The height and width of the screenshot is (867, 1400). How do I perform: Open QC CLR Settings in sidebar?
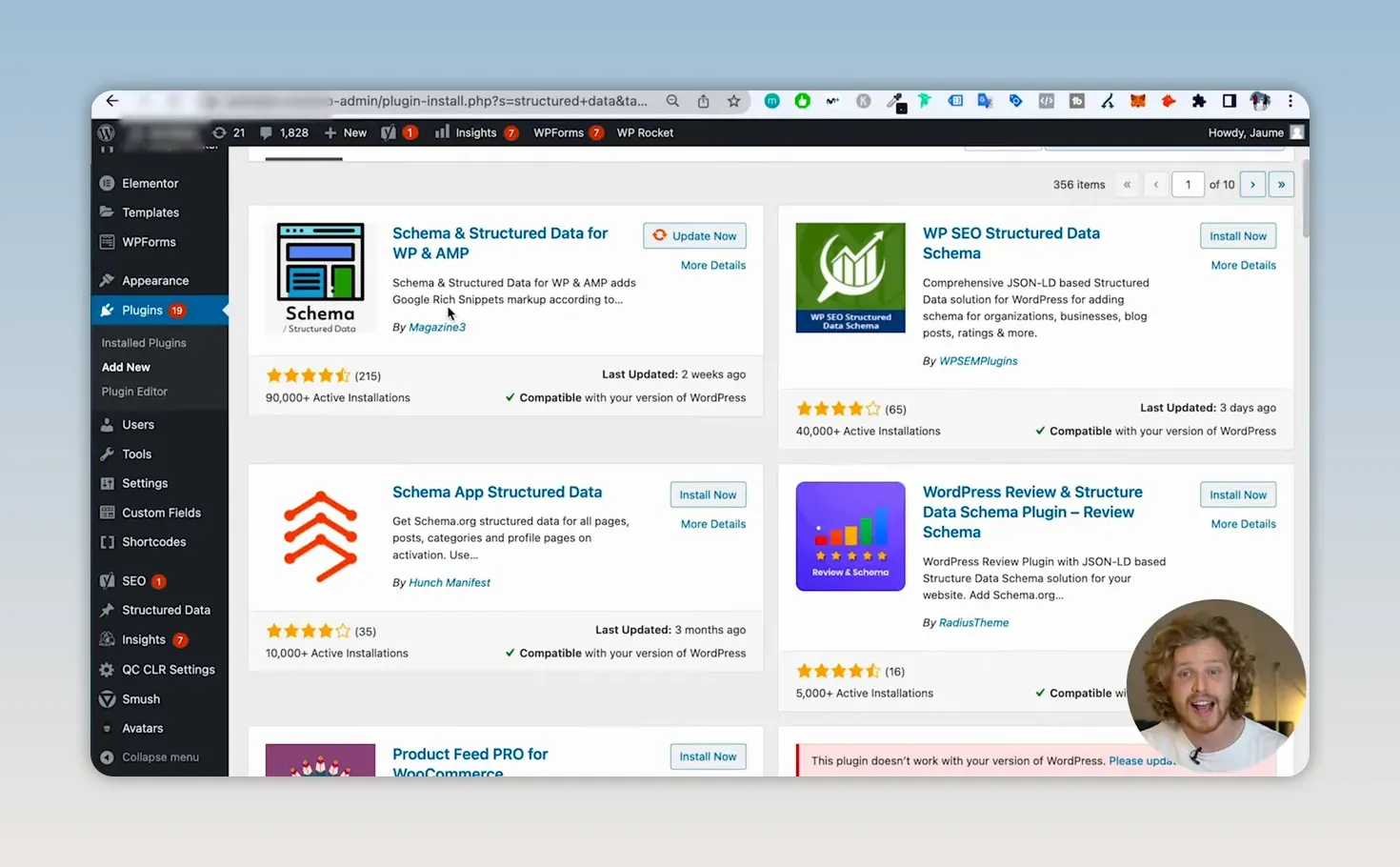[x=168, y=670]
